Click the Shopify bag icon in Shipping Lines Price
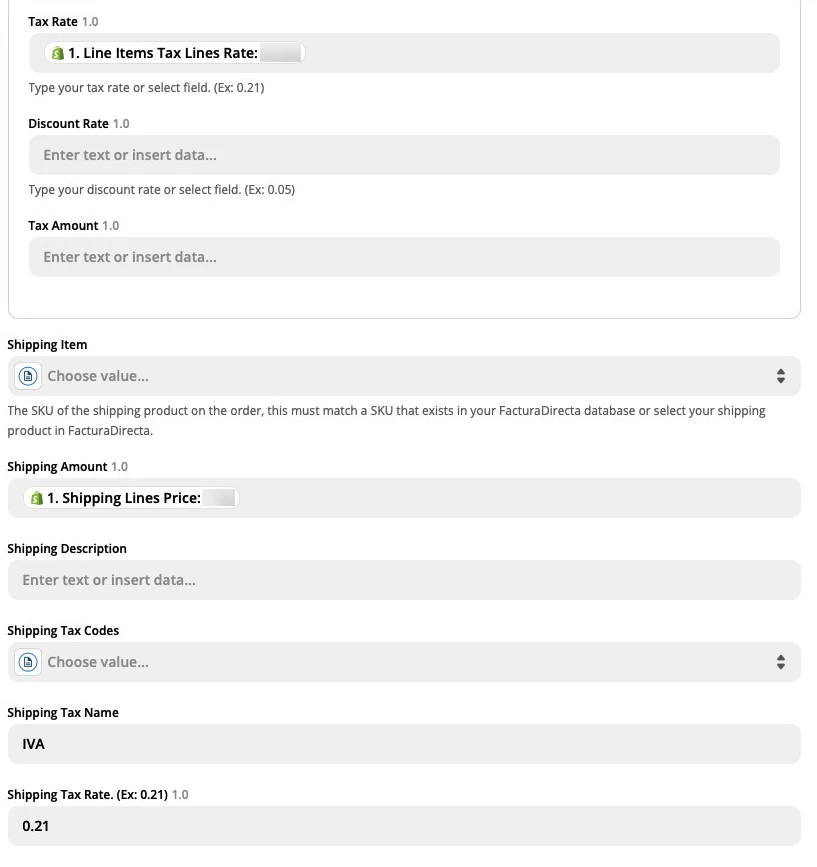 (36, 497)
